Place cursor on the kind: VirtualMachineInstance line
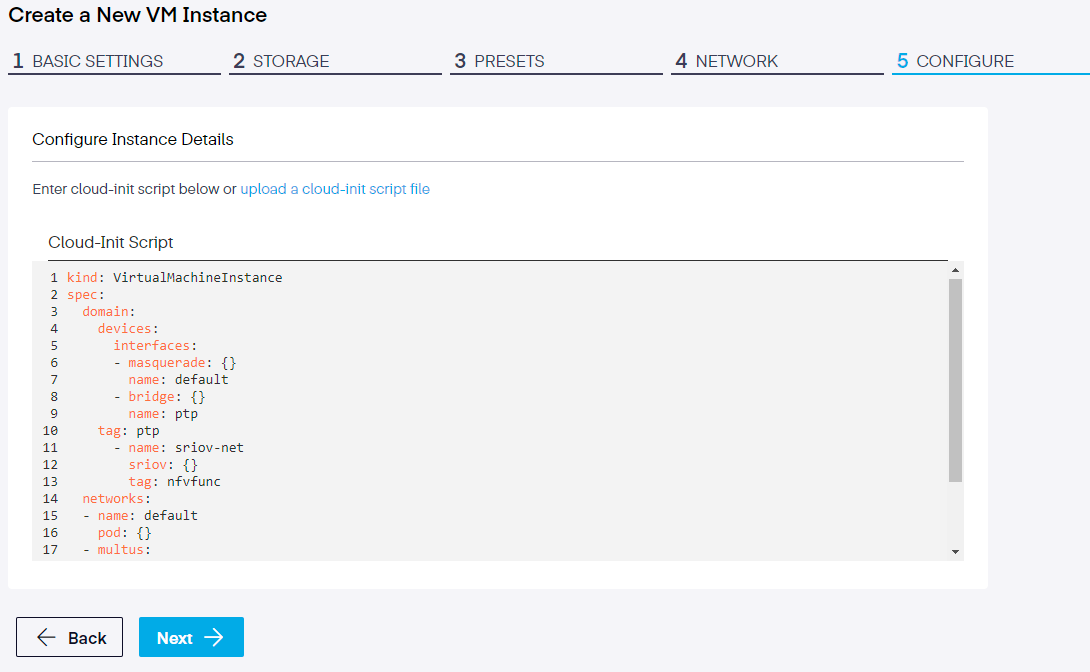This screenshot has height=672, width=1090. (x=175, y=277)
